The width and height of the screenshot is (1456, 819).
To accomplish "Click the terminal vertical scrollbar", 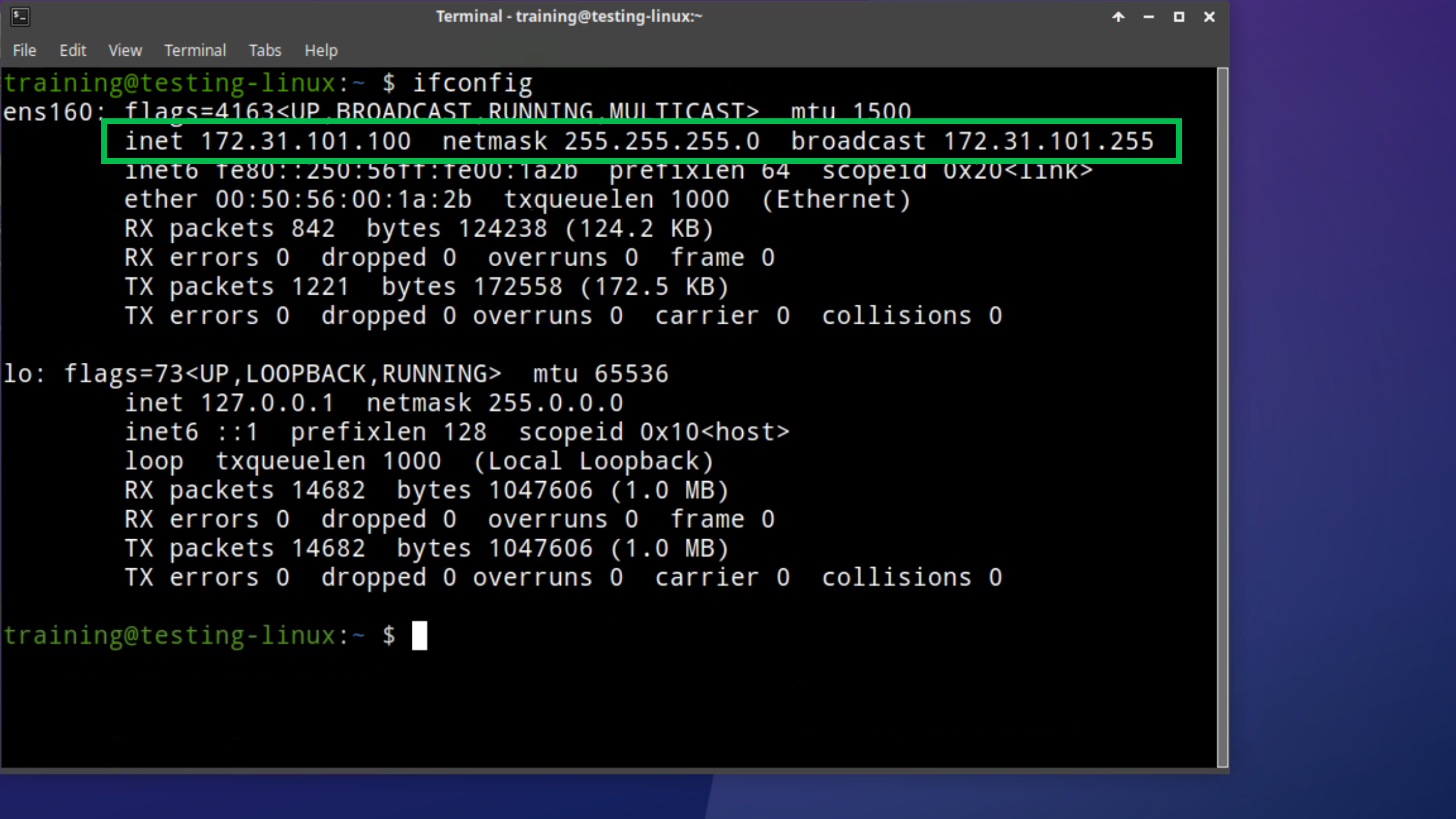I will pyautogui.click(x=1222, y=418).
